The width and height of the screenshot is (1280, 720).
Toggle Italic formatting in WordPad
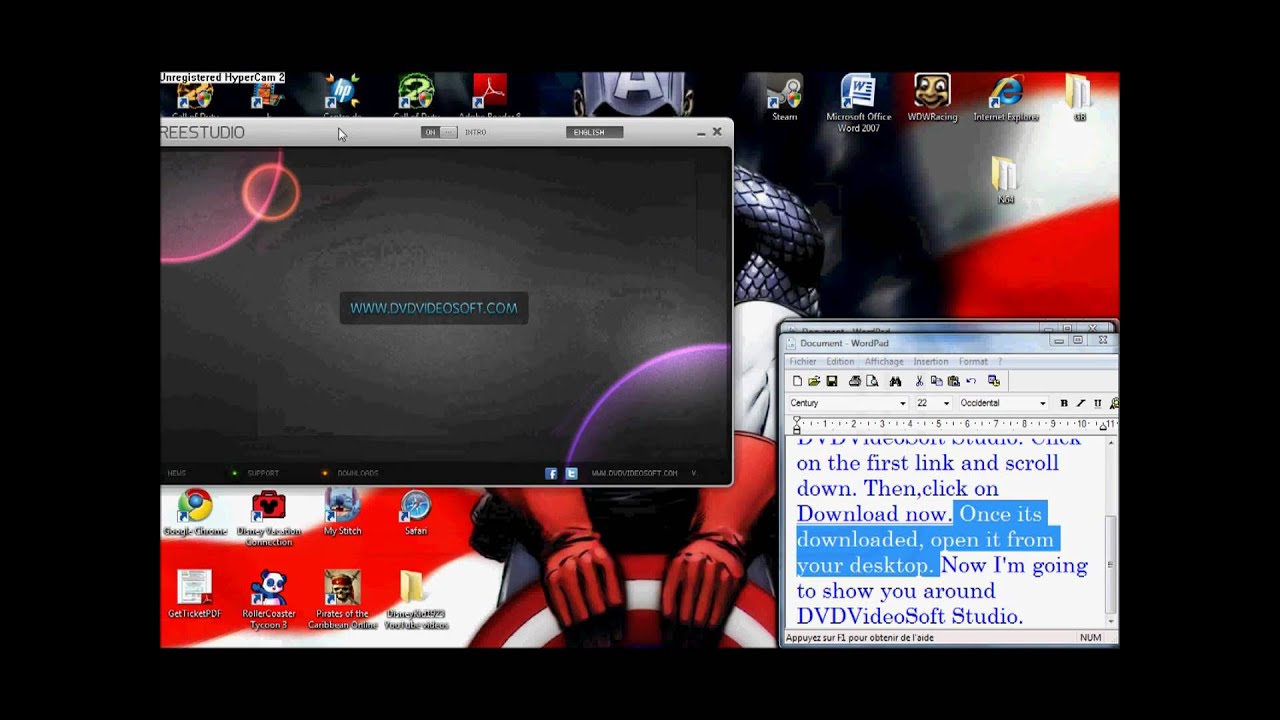click(1081, 403)
